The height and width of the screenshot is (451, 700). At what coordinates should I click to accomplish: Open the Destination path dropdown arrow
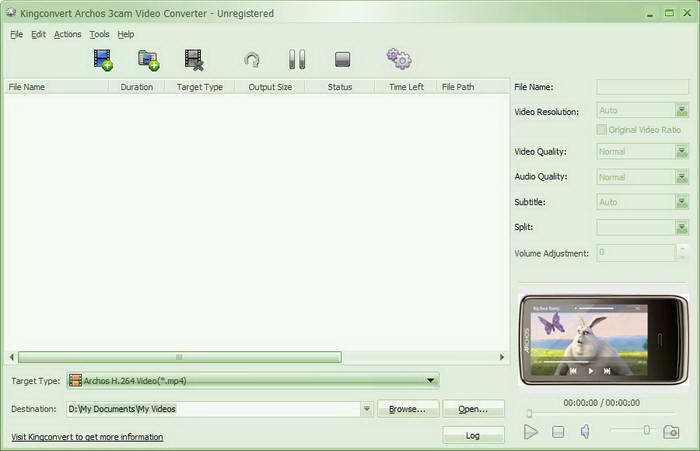pos(367,409)
